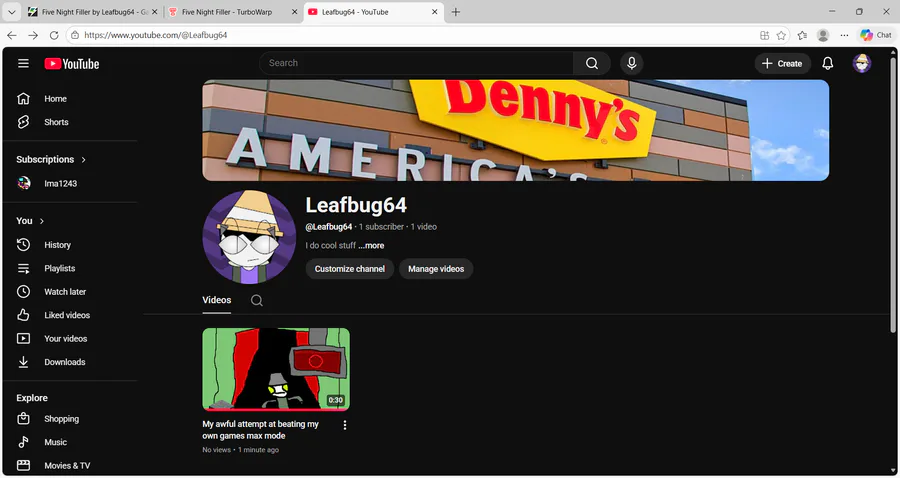900x478 pixels.
Task: Click Customize channel button
Action: (x=350, y=269)
